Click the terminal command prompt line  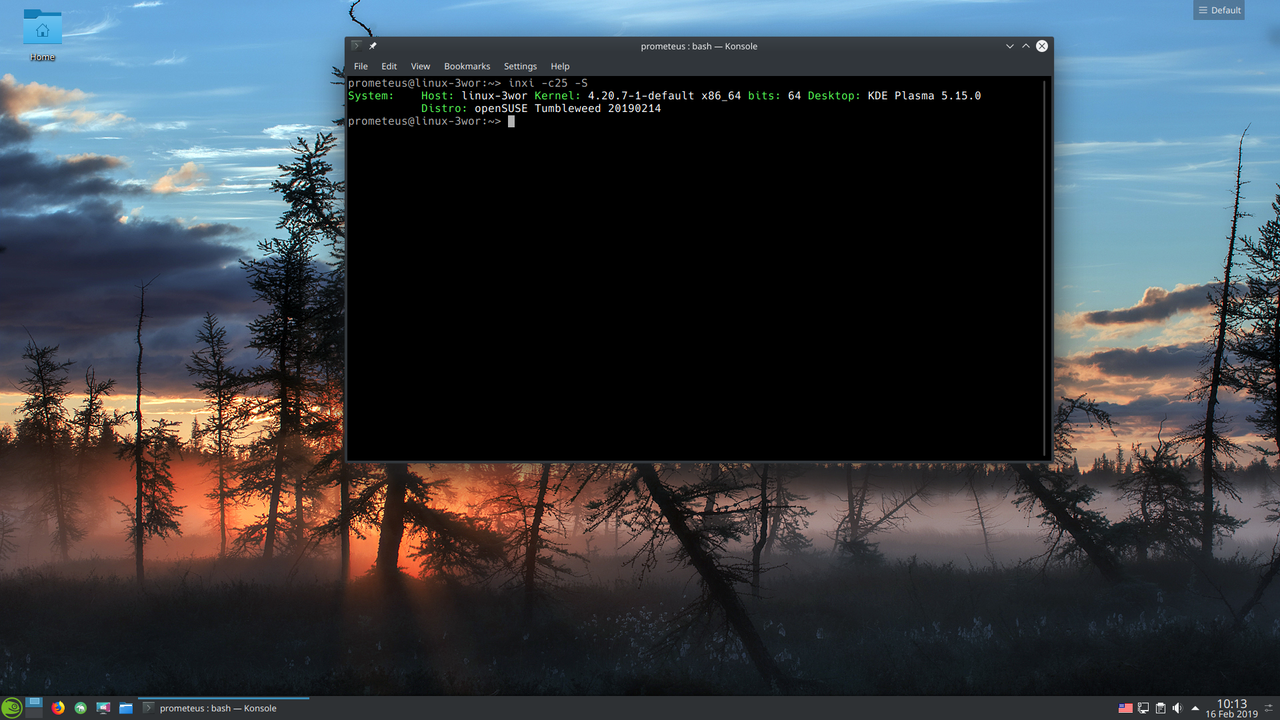click(x=431, y=121)
